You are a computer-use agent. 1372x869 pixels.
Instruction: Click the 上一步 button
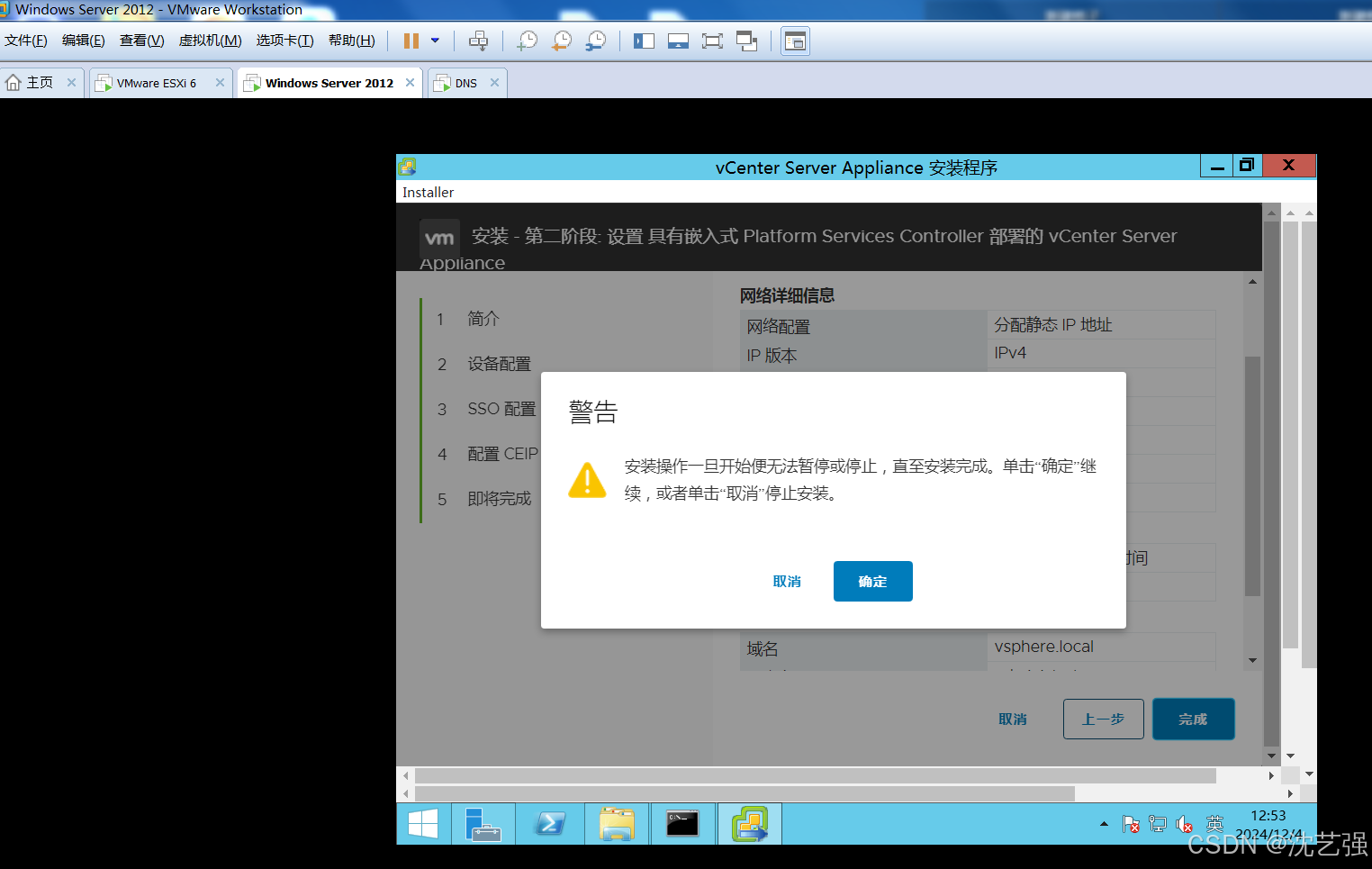1103,719
